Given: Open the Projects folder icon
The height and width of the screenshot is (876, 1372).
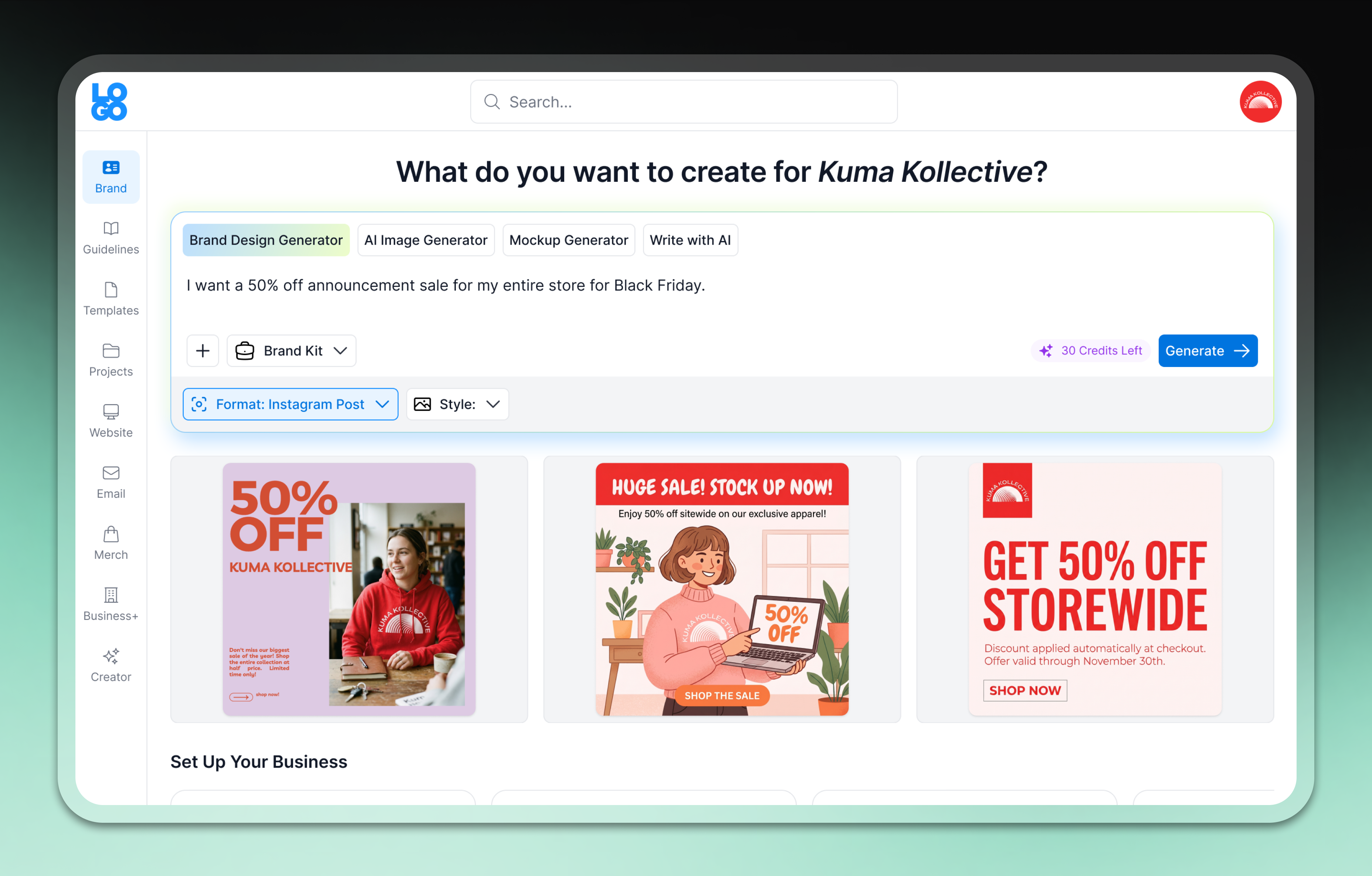Looking at the screenshot, I should click(x=111, y=350).
